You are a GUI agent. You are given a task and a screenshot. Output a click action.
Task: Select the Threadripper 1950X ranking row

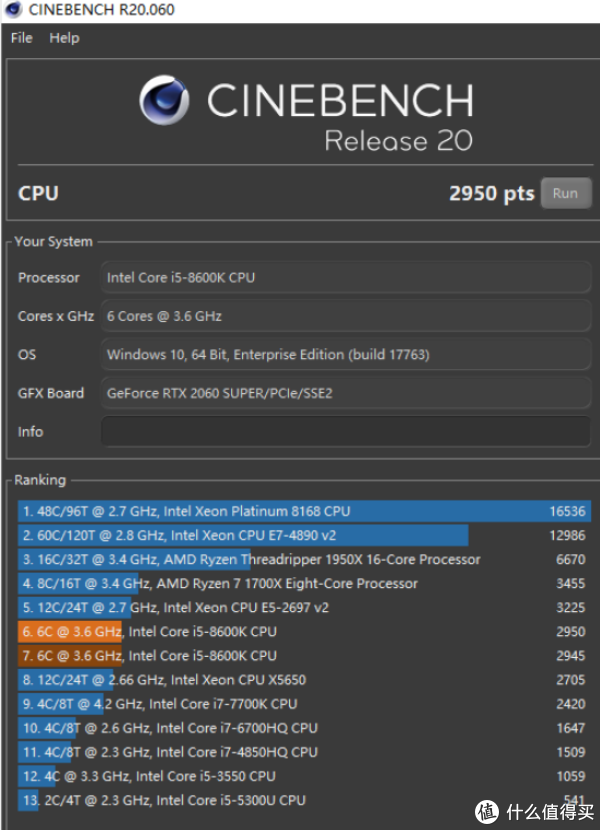305,560
